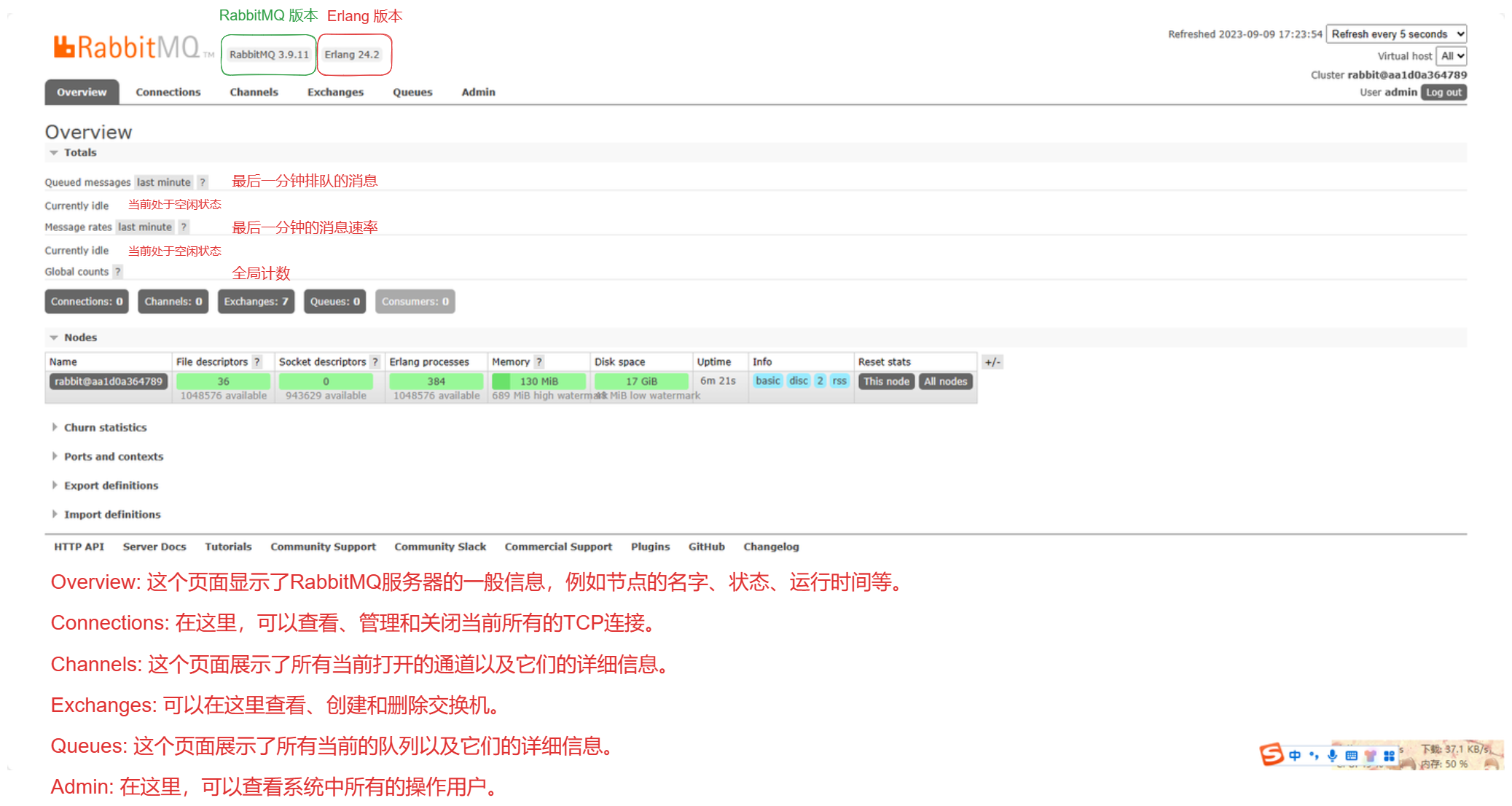1512x806 pixels.
Task: Open the soft keyboard icon in the IME bar
Action: tap(1352, 756)
